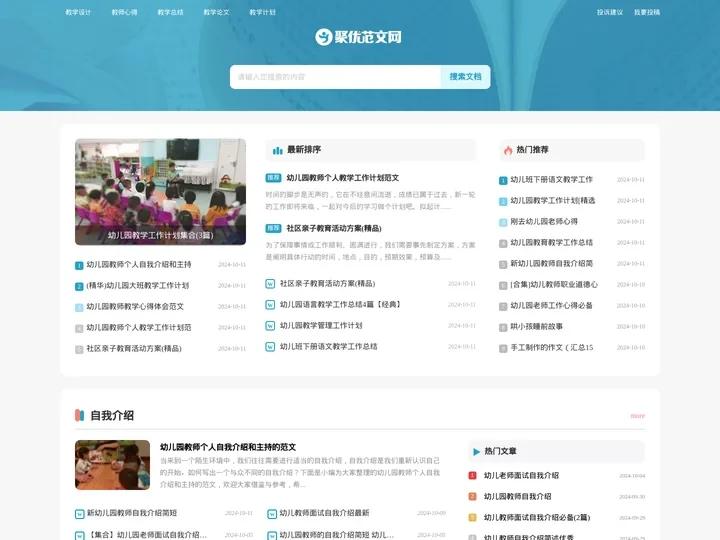Open headline 幼儿园教师个人教学工作计划范文
Viewport: 720px width, 540px height.
[x=343, y=178]
